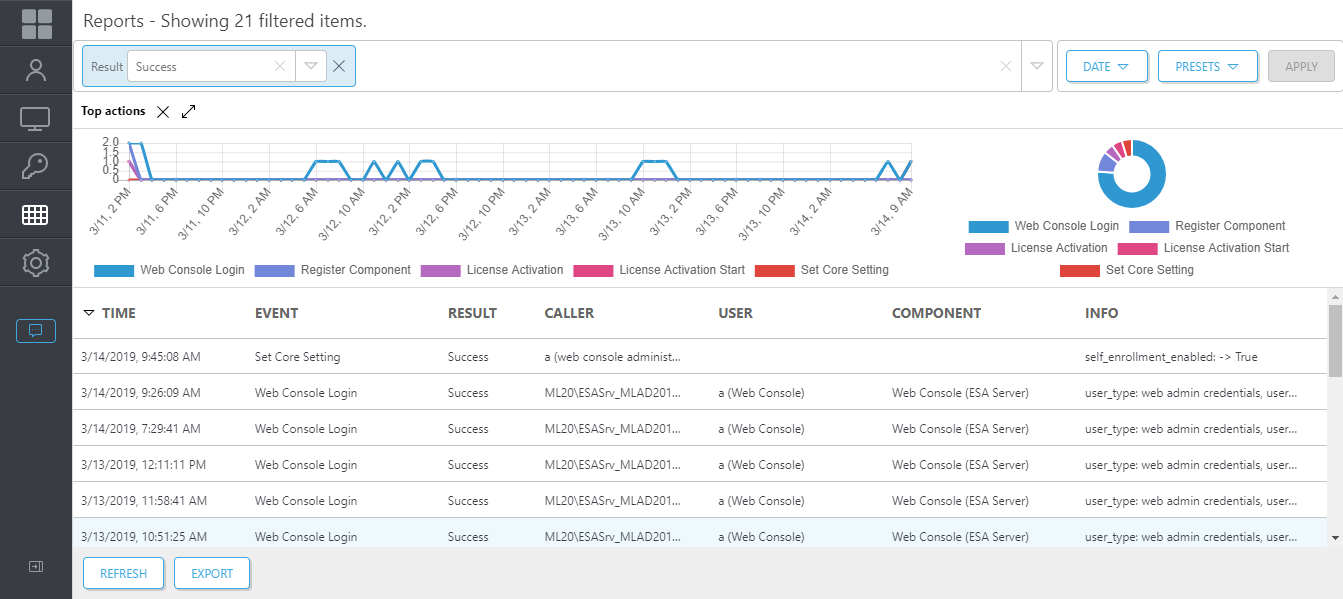Open the Computers section in the sidebar

[x=36, y=117]
